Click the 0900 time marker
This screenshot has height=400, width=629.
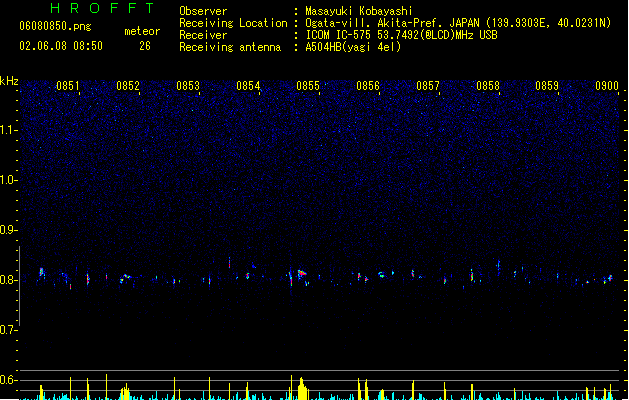607,85
